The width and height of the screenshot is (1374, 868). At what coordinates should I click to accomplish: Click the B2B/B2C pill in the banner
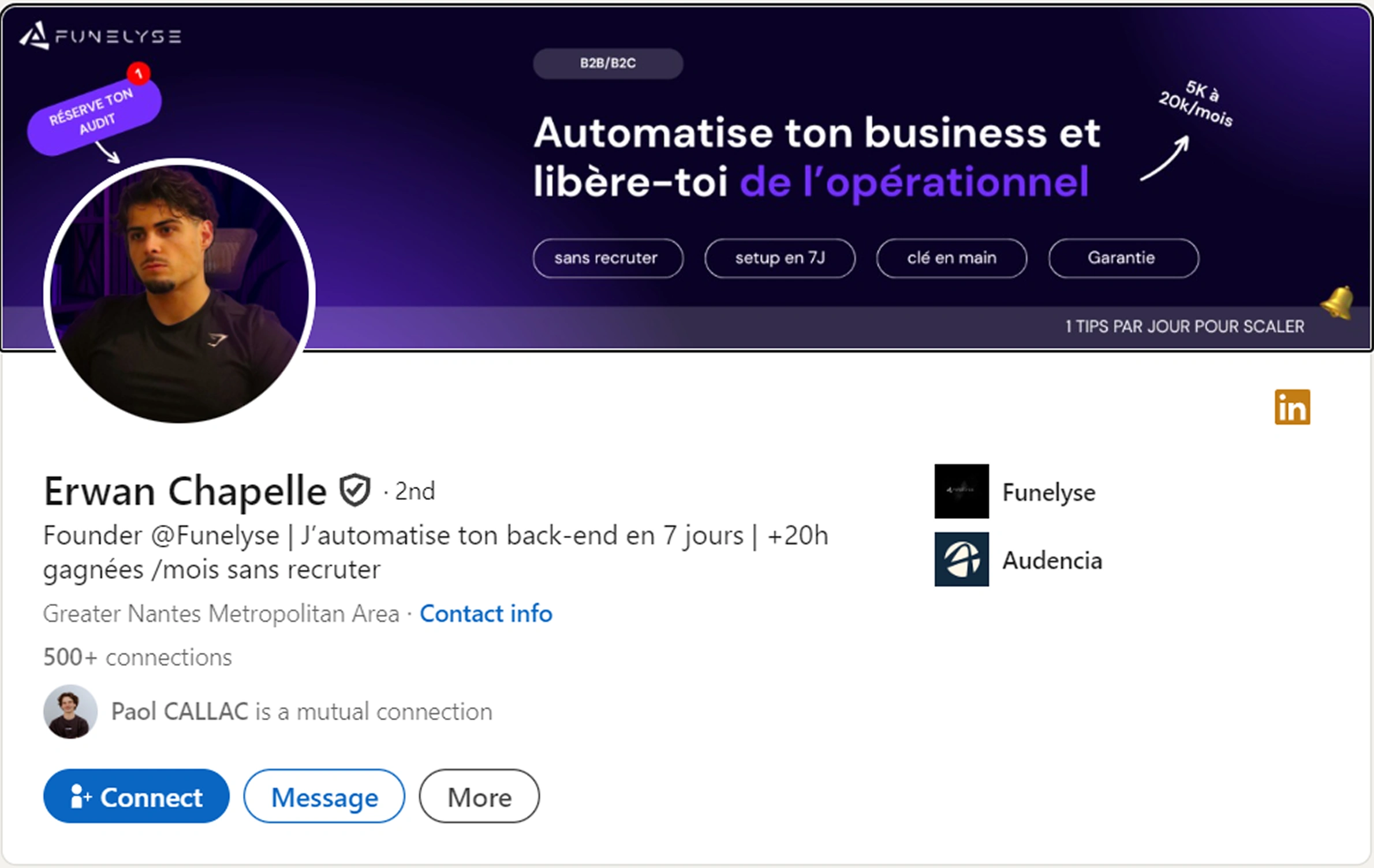(x=607, y=63)
